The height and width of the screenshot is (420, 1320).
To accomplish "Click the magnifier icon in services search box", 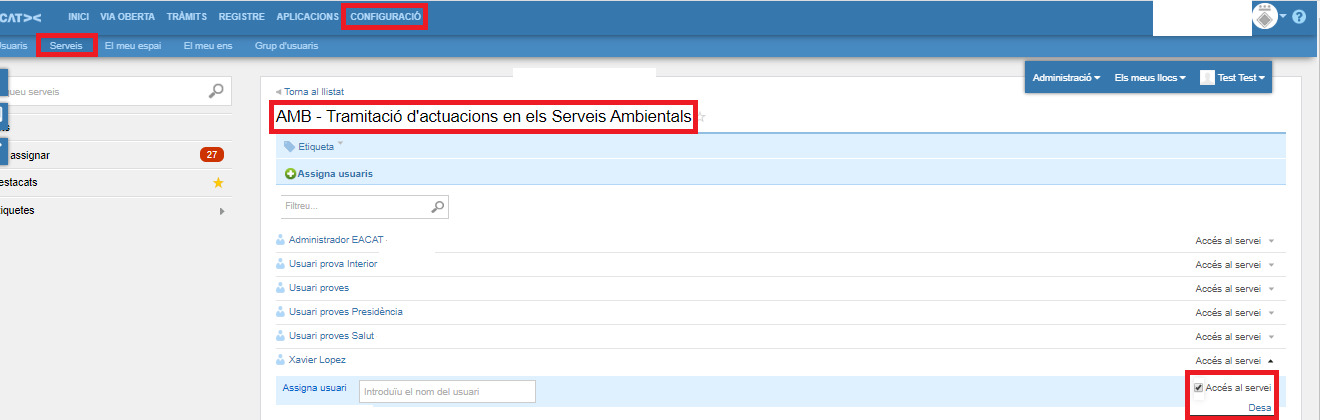I will 216,91.
